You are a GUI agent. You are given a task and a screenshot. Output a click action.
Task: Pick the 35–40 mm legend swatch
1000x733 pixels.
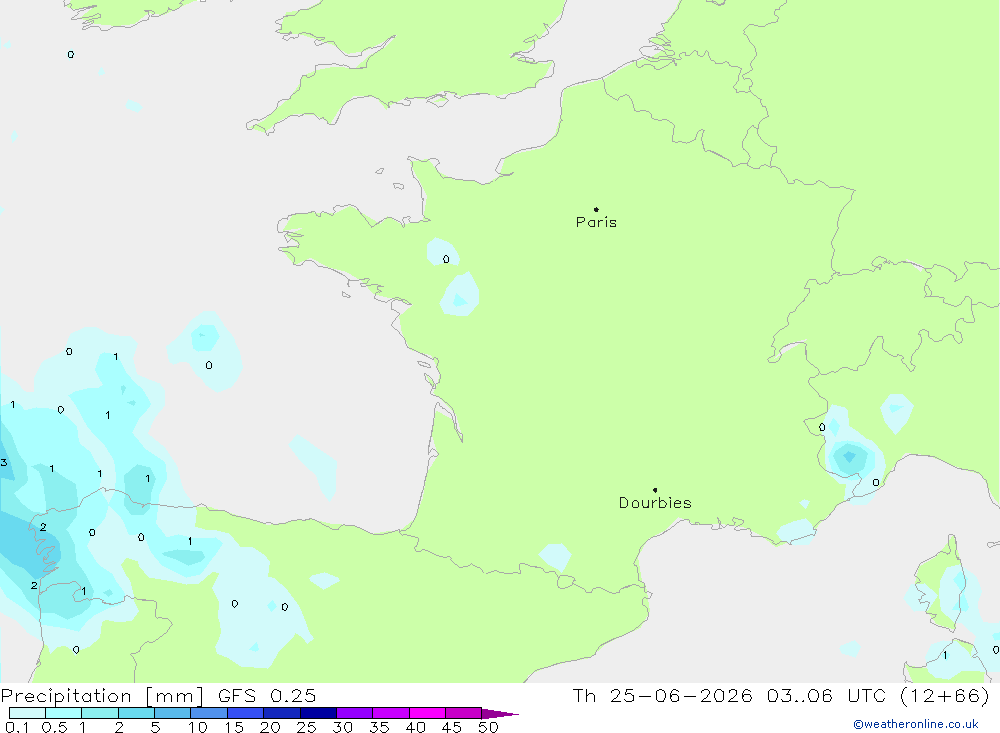pos(391,713)
